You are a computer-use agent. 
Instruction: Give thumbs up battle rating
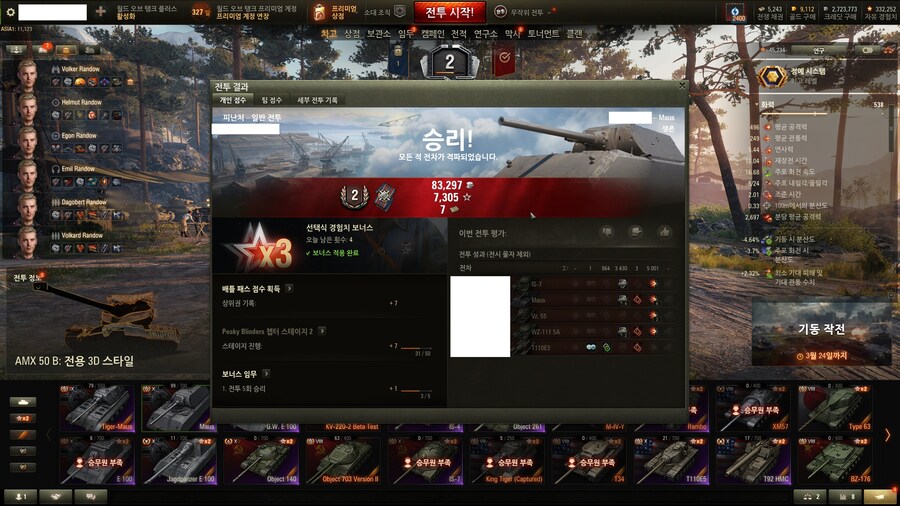coord(665,232)
